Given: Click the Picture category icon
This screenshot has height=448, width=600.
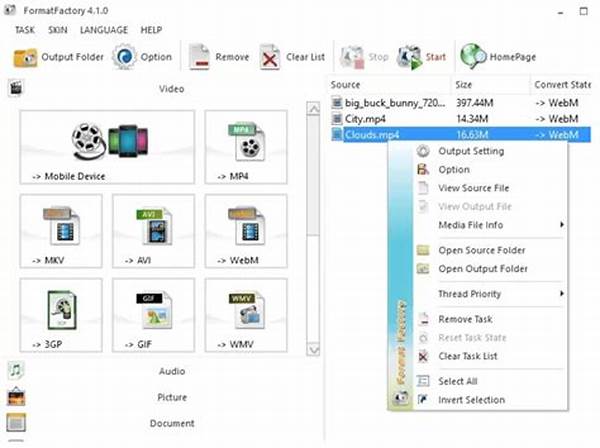Looking at the screenshot, I should tap(16, 397).
